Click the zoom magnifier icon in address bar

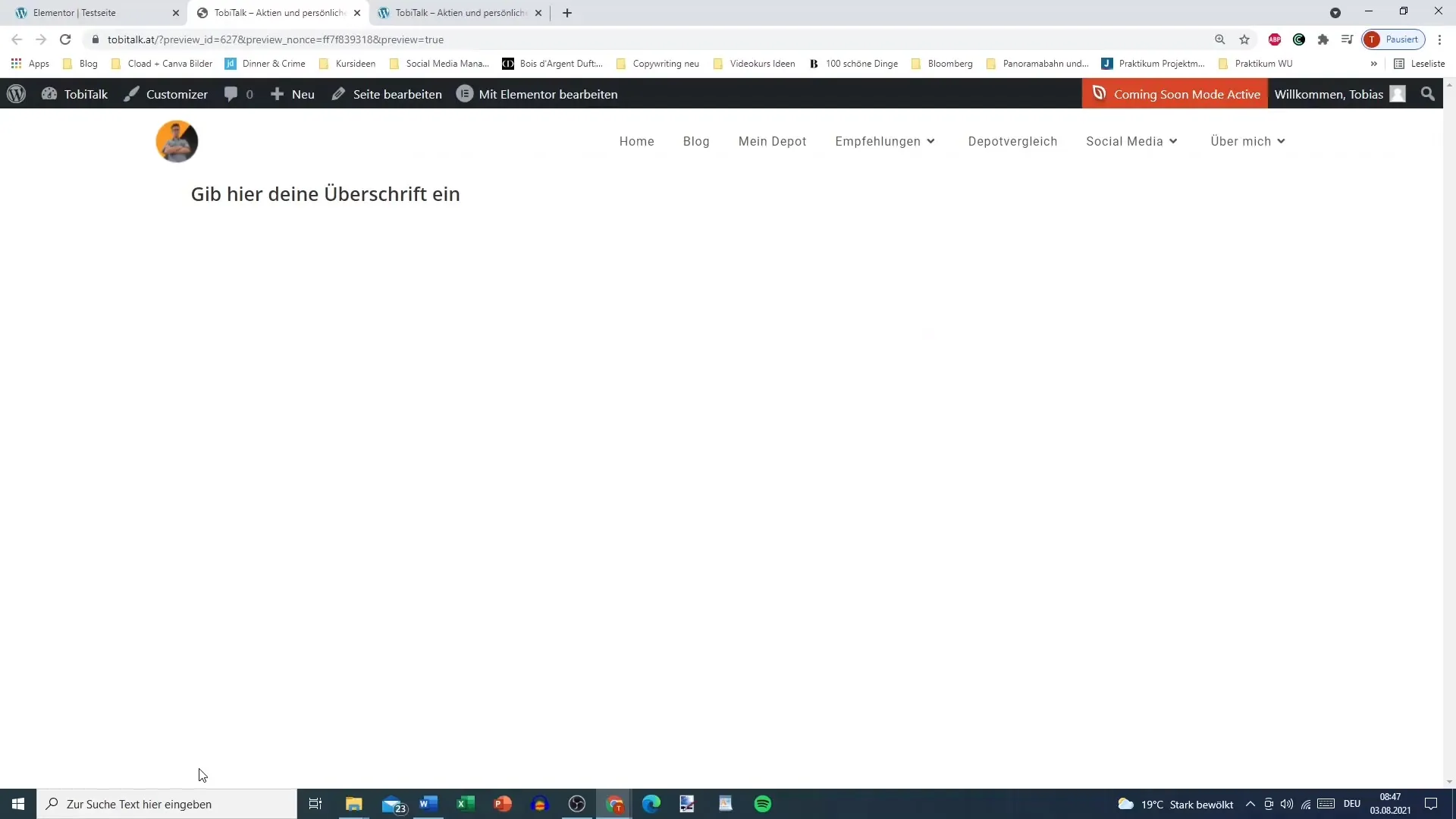coord(1220,39)
